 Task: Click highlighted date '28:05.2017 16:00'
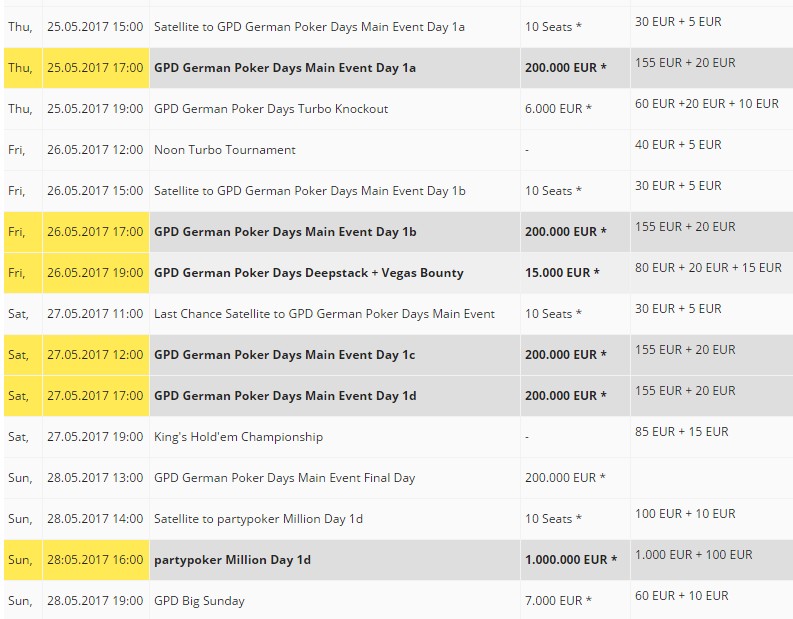[95, 560]
